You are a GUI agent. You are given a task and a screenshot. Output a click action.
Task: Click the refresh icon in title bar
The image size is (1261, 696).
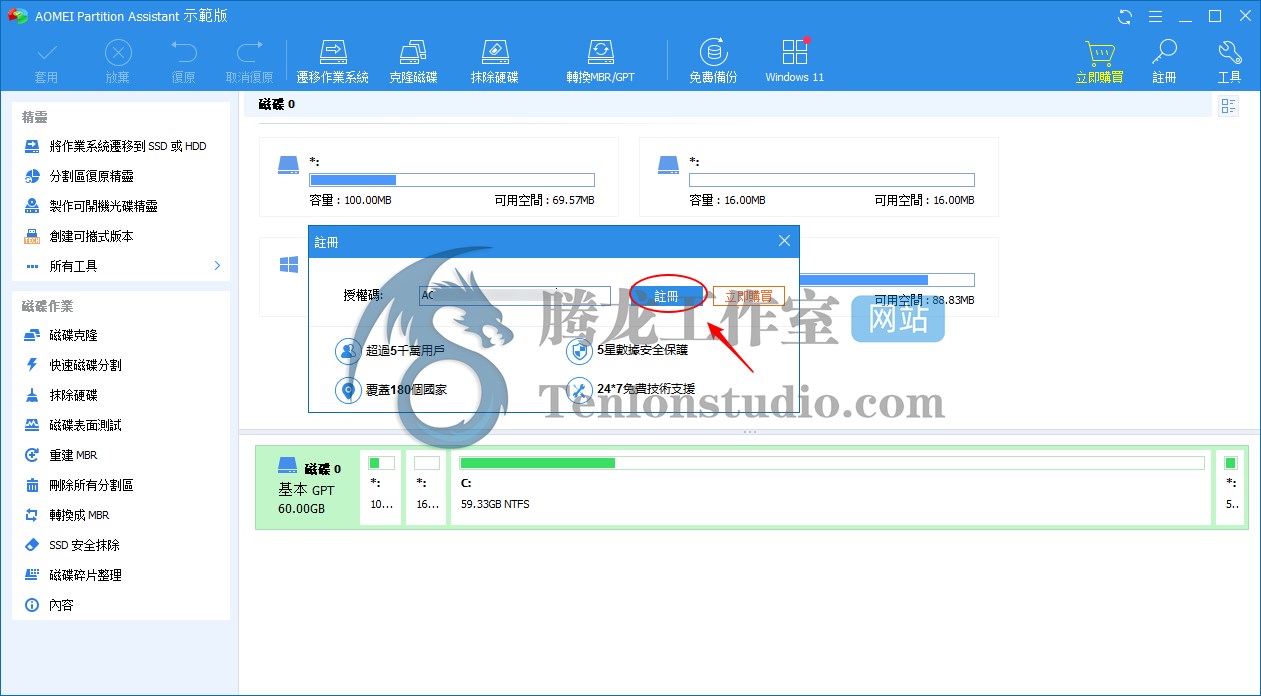pos(1125,16)
